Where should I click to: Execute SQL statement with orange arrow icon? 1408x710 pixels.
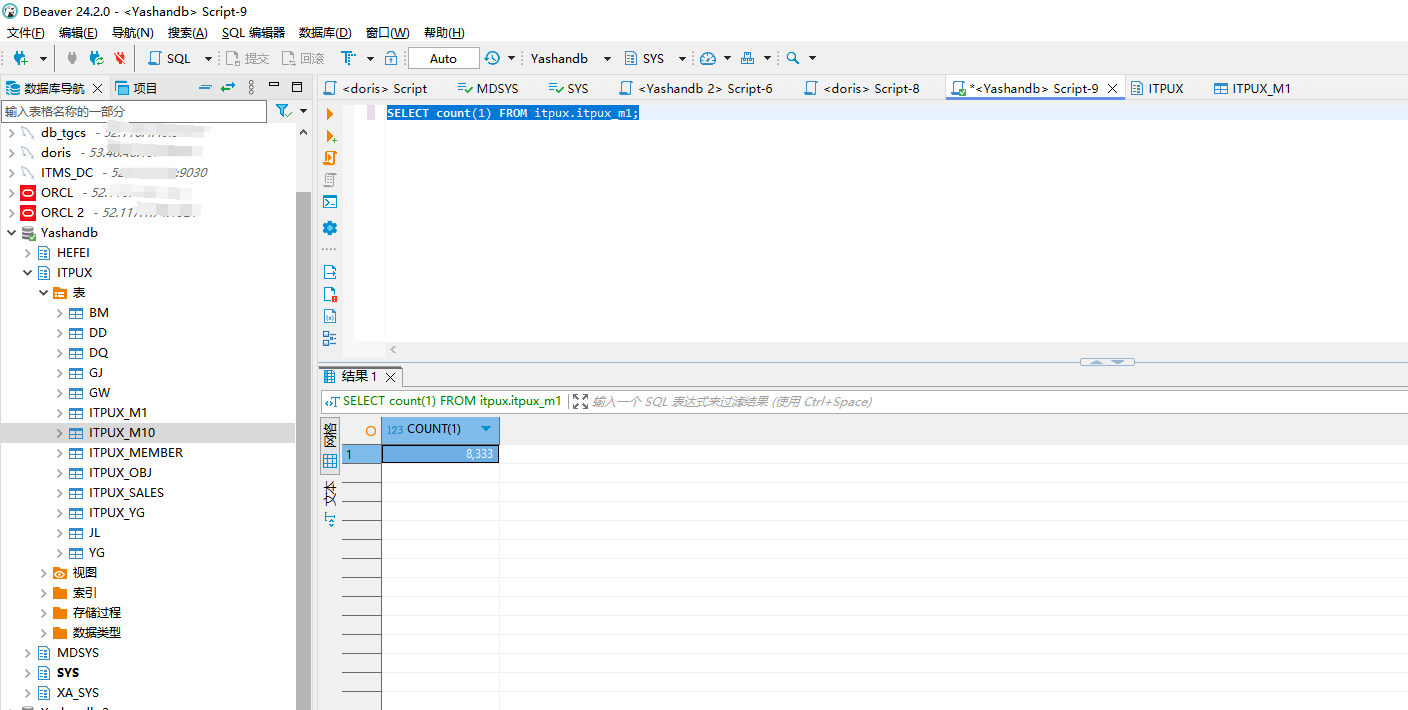[330, 114]
